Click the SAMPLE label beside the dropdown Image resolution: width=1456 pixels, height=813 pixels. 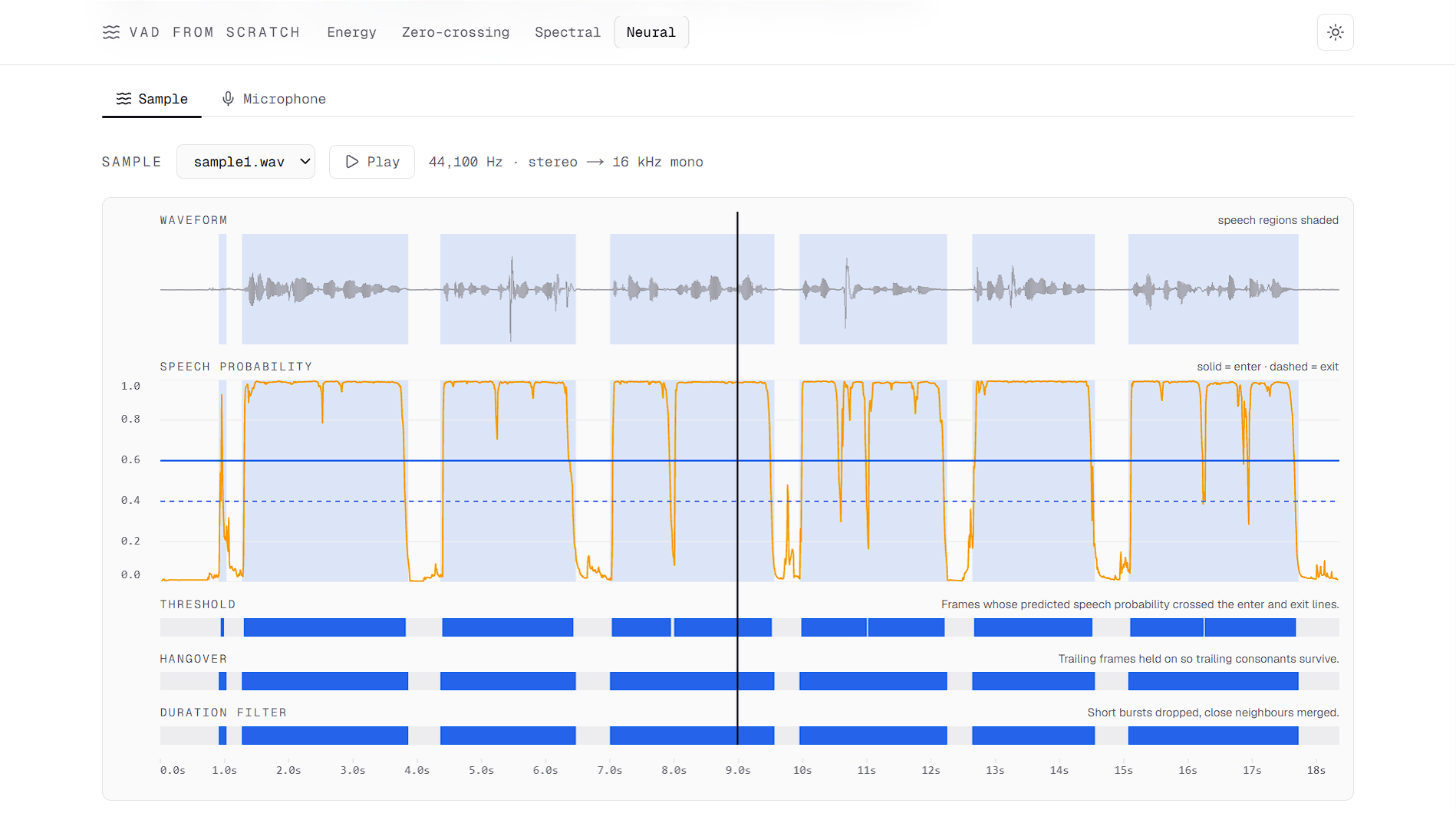coord(132,162)
